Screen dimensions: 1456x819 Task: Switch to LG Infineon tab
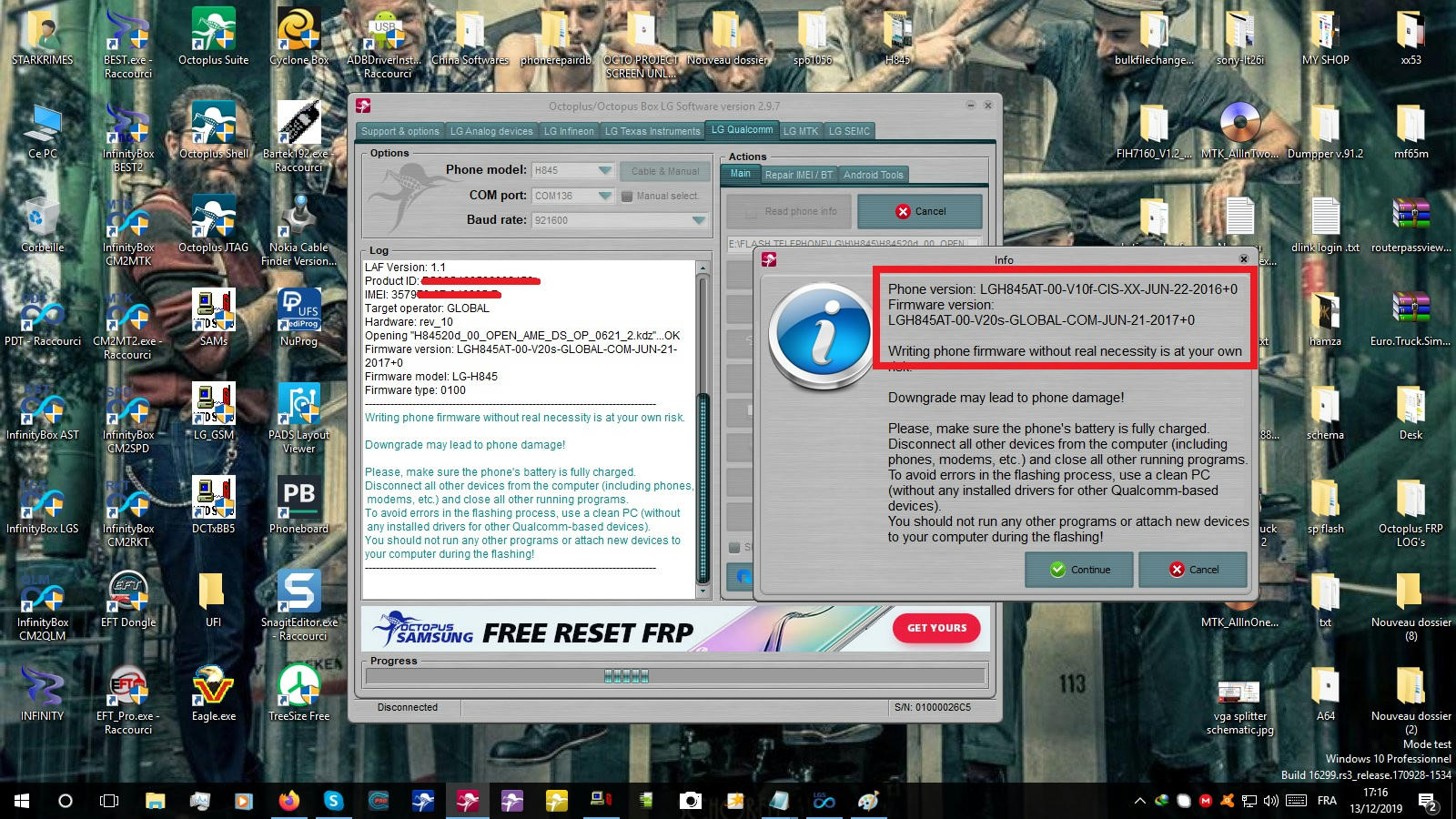pos(569,131)
